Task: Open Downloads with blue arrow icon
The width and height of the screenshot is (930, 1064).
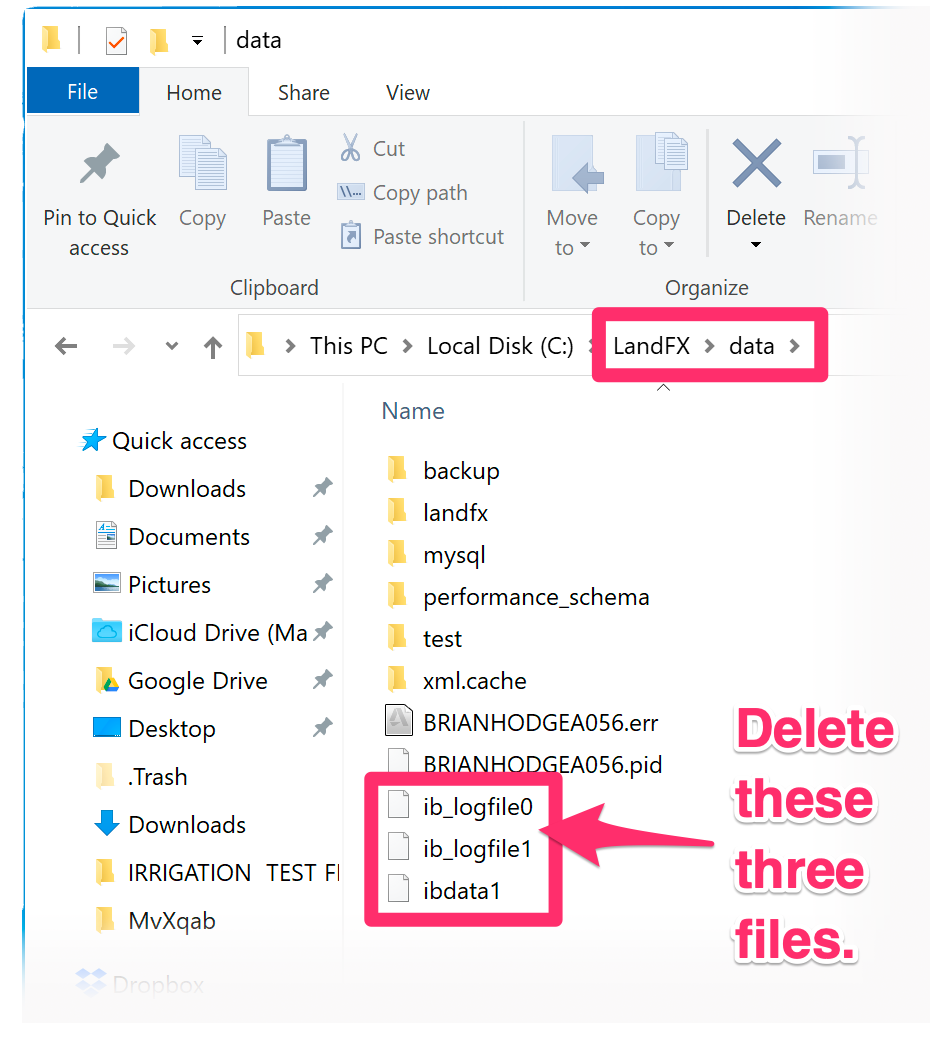Action: coord(170,824)
